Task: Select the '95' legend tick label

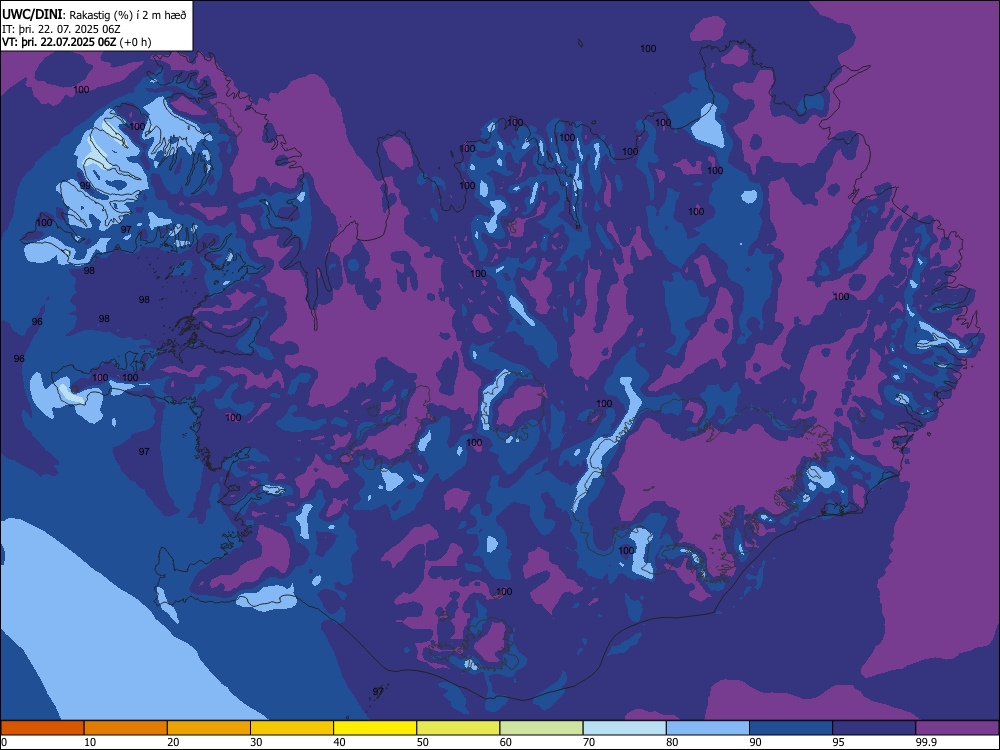Action: click(839, 742)
